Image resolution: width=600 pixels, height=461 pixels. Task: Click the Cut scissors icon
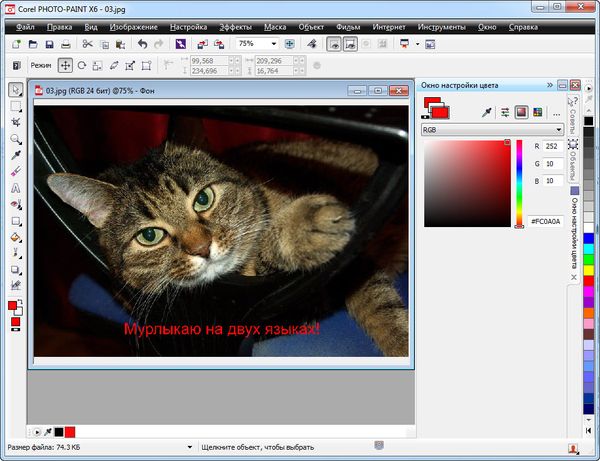88,45
